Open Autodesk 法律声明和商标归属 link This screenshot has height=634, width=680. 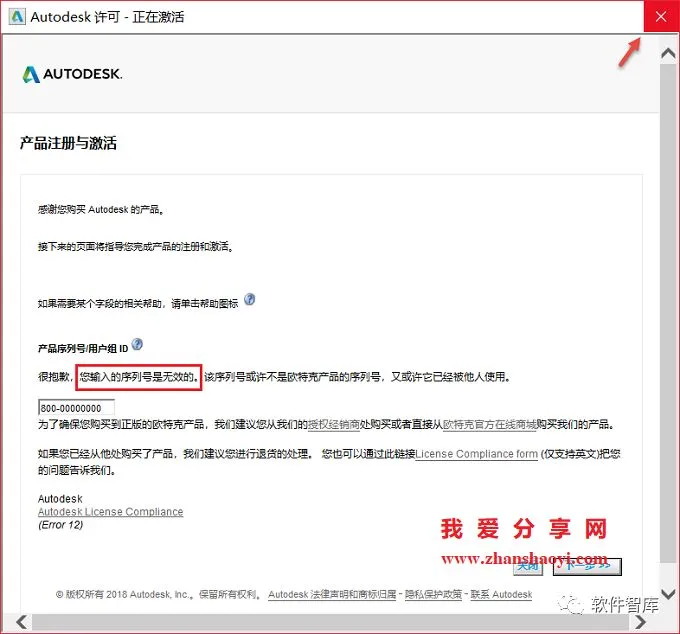332,595
